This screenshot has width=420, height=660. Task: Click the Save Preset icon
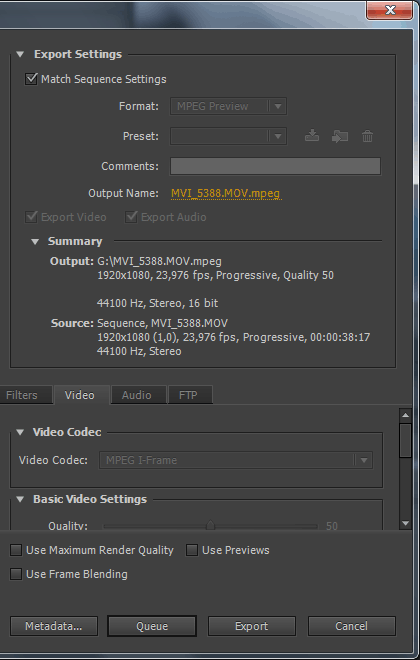tap(311, 136)
